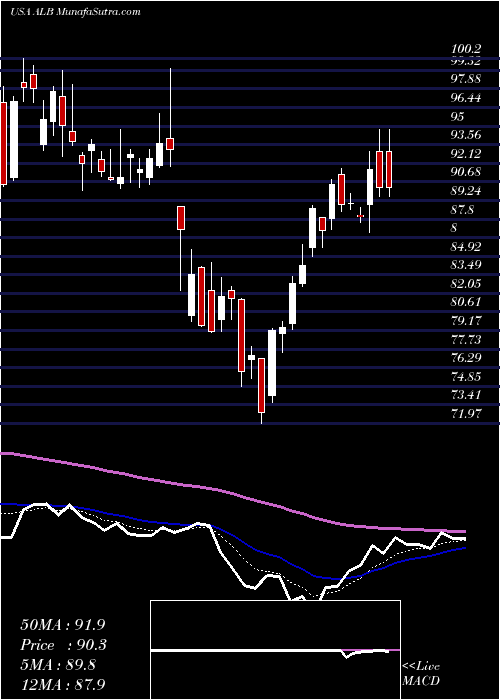Click the lowest red candle near 71.97
This screenshot has width=500, height=700.
(x=261, y=385)
